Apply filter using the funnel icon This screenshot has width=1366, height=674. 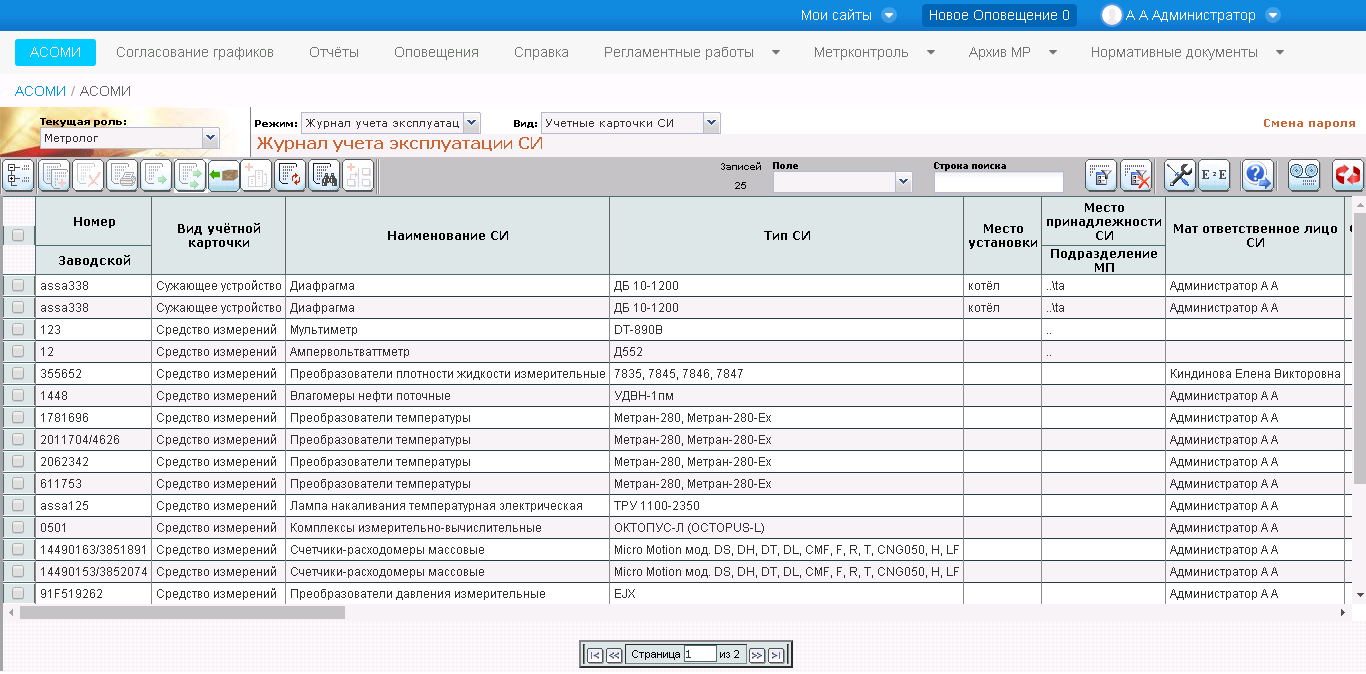pyautogui.click(x=1101, y=176)
